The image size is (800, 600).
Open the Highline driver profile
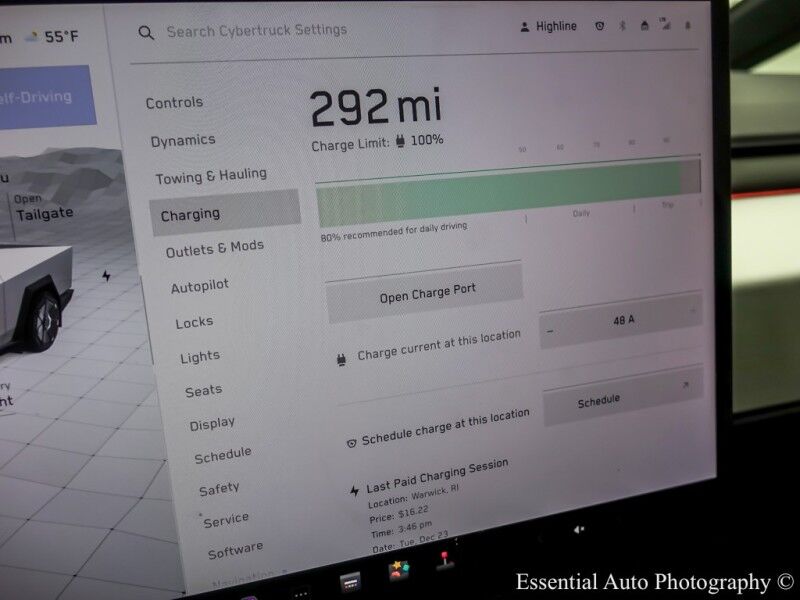548,27
